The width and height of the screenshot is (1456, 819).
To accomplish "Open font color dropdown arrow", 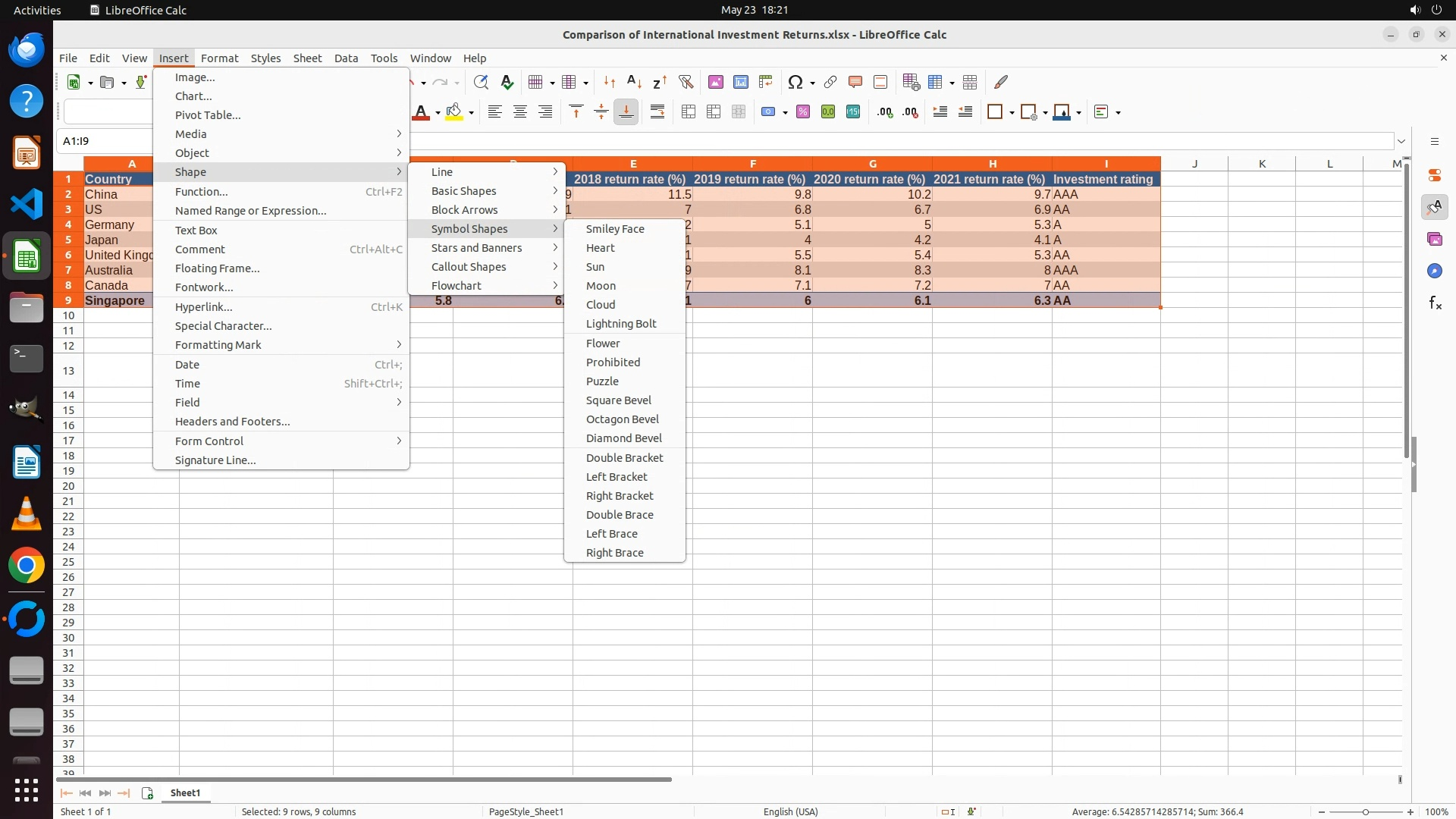I will coord(438,113).
